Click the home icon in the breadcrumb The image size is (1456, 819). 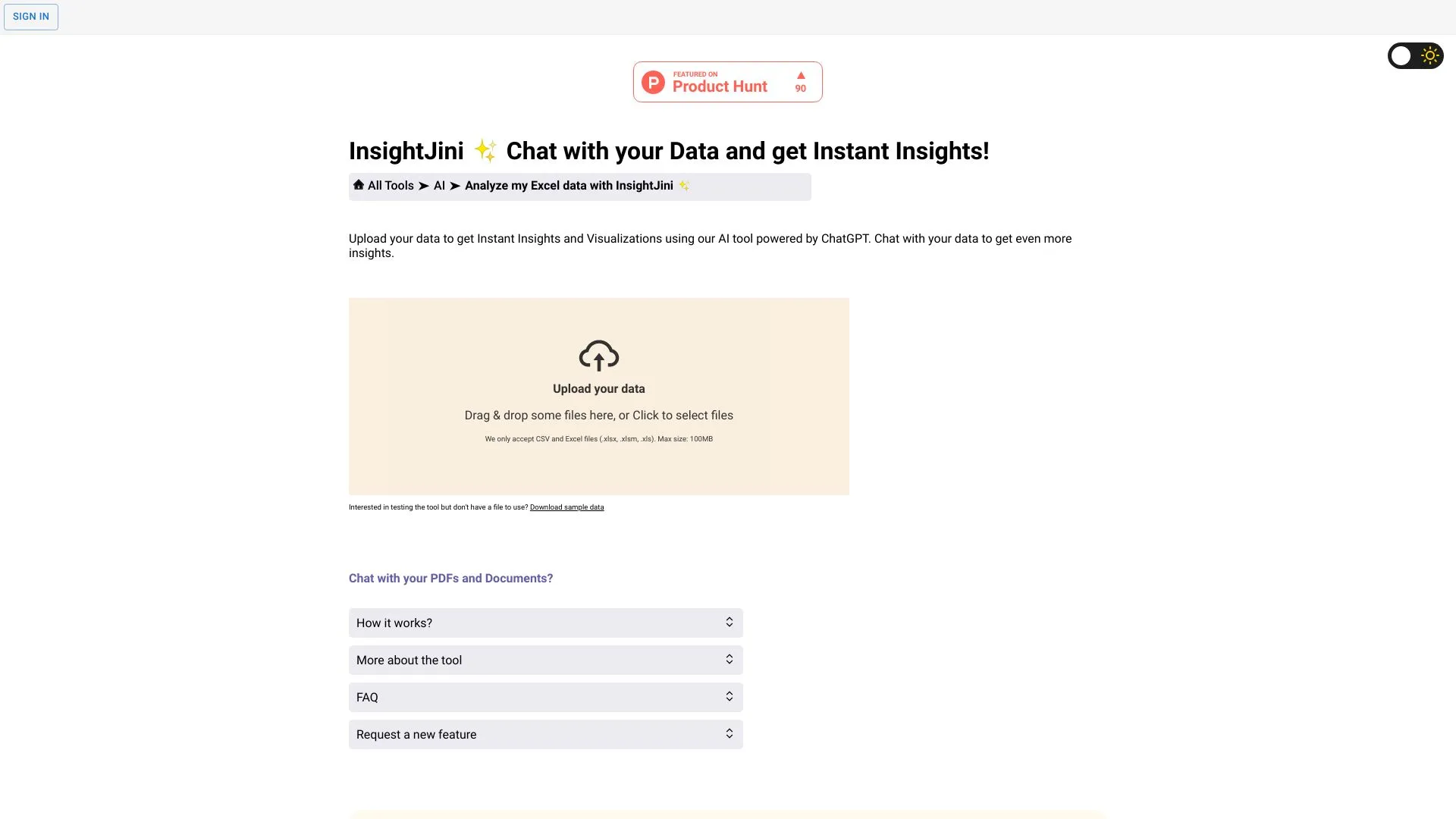point(358,185)
